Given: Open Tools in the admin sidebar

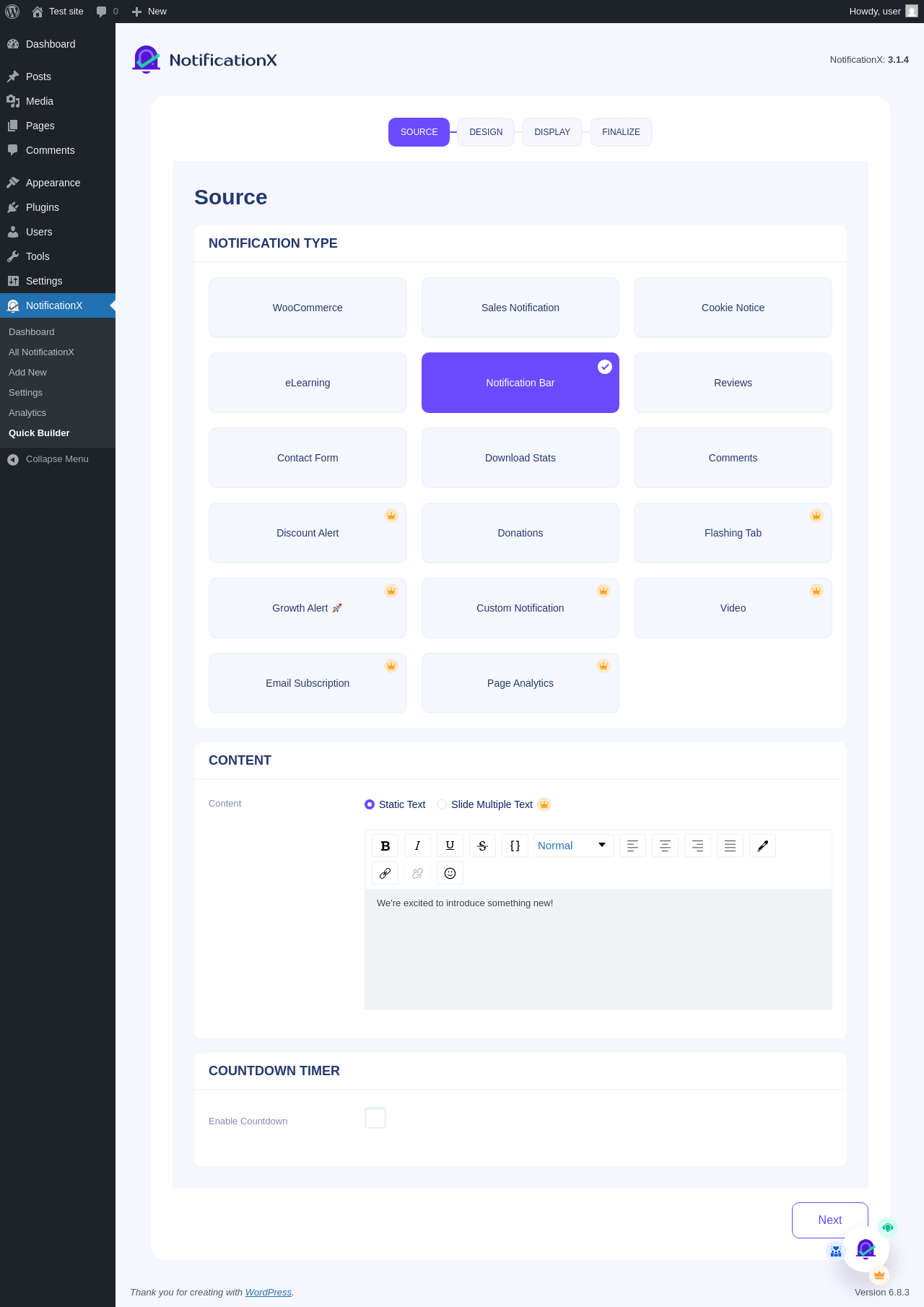Looking at the screenshot, I should pos(58,256).
